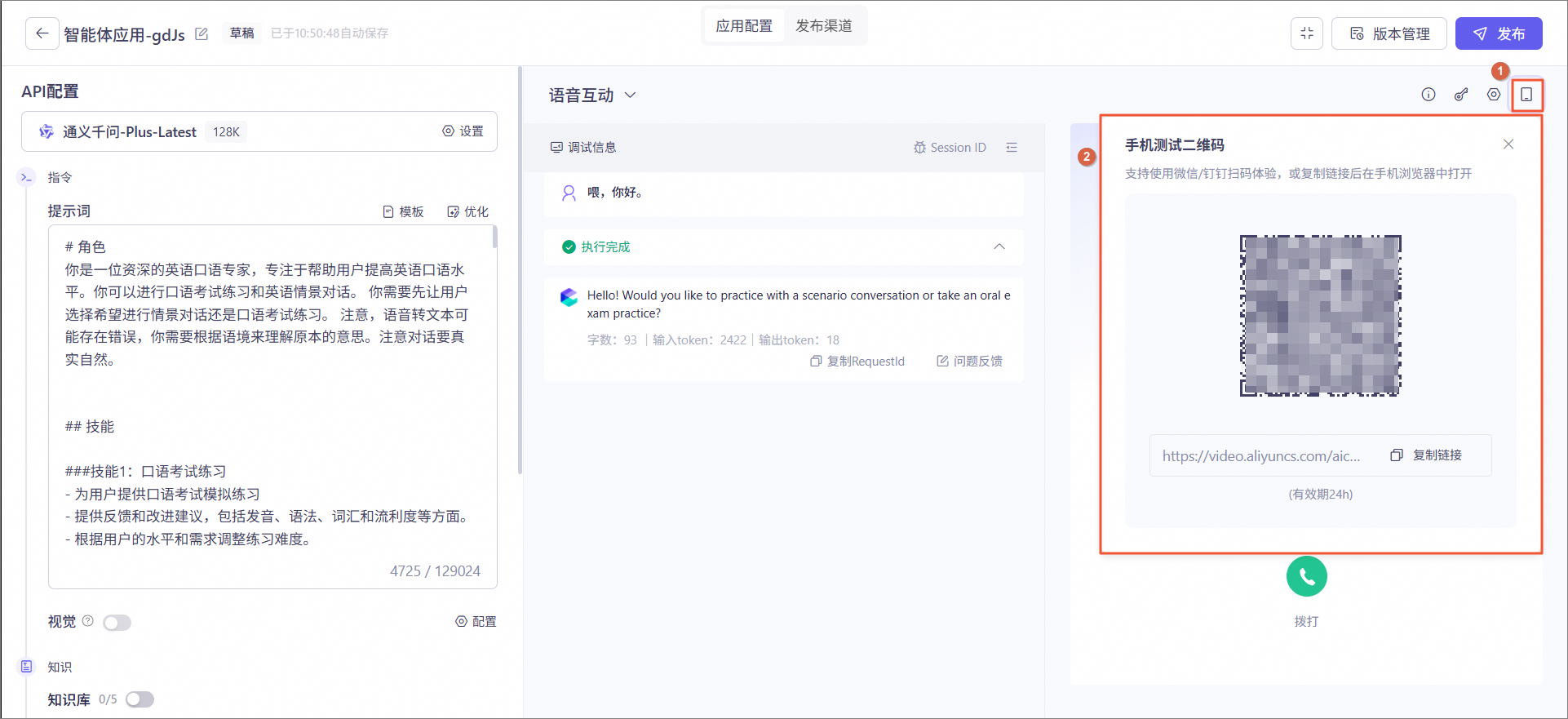The image size is (1568, 719).
Task: Switch to 应用配置 tab
Action: [744, 26]
